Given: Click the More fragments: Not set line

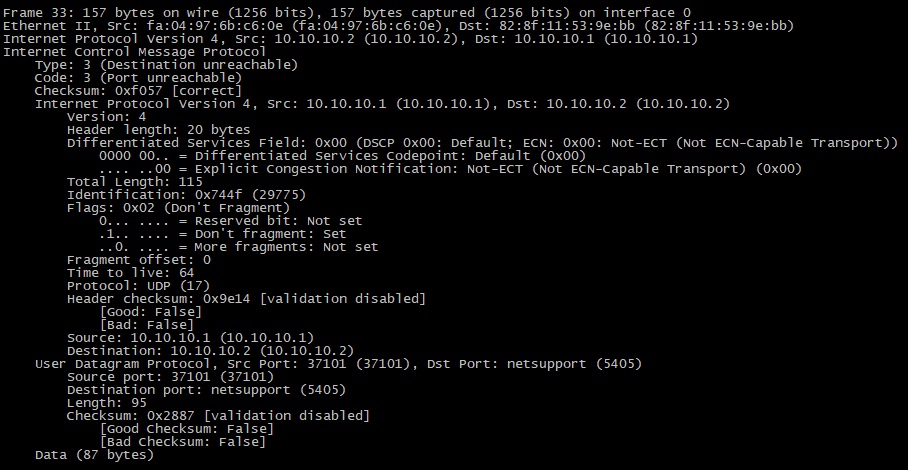Looking at the screenshot, I should (239, 246).
